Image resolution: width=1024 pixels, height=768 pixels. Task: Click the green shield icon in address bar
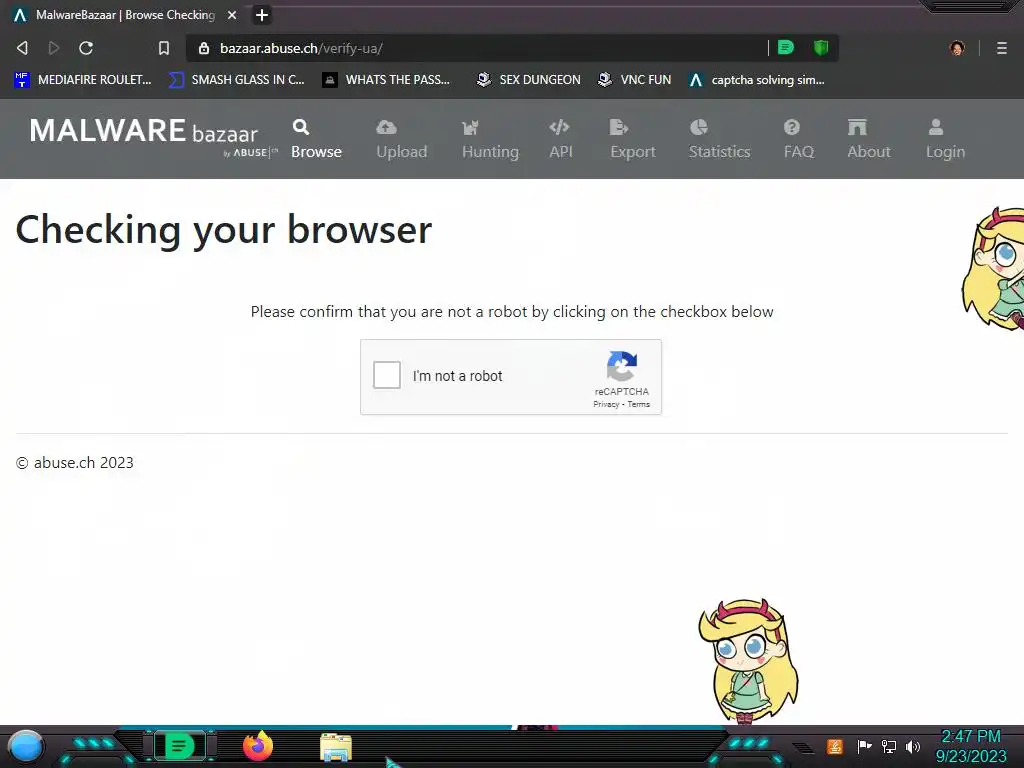(821, 47)
